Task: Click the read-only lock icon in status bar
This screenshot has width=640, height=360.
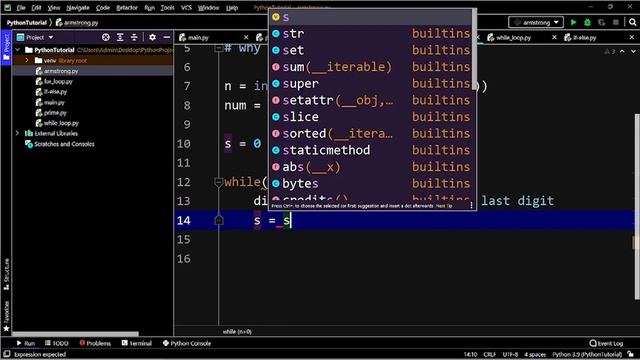Action: pyautogui.click(x=631, y=354)
